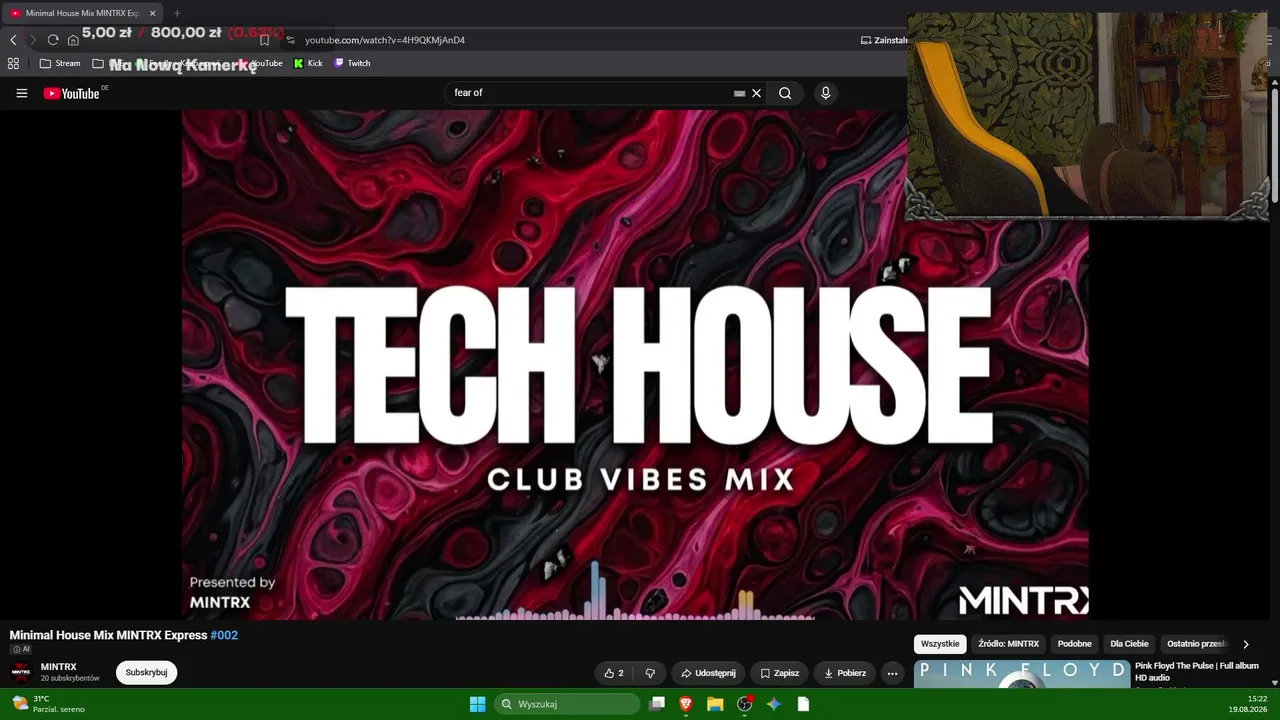Open the browser home page icon
This screenshot has width=1280, height=720.
tap(73, 40)
